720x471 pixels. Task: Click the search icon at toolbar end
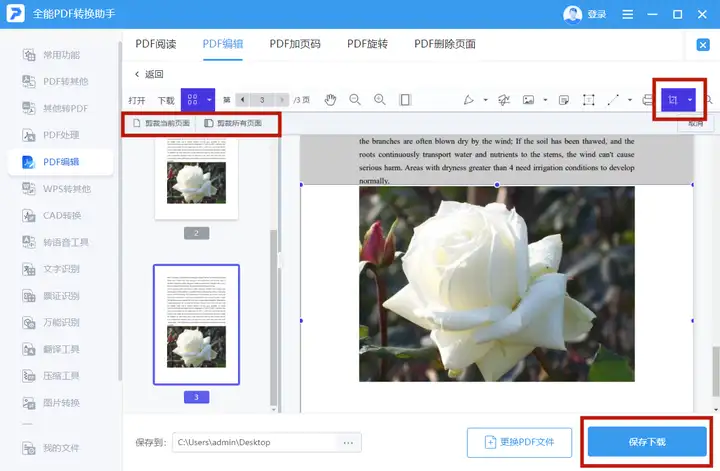(x=709, y=100)
